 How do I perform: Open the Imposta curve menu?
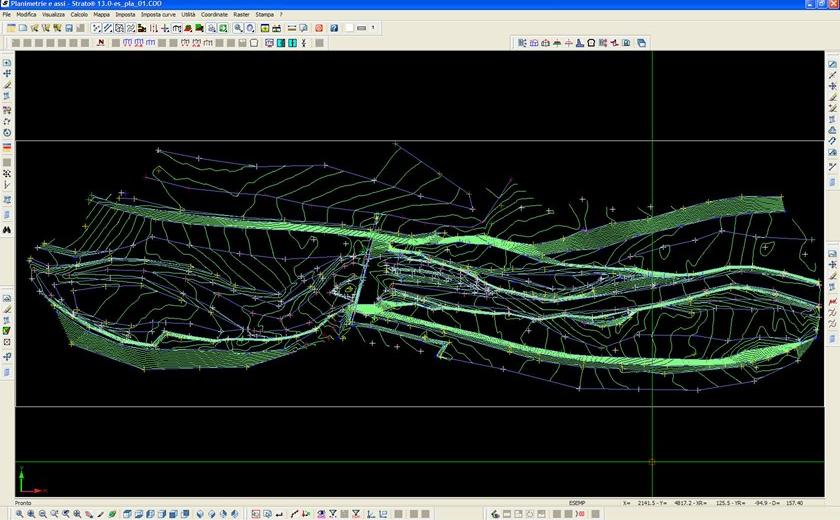click(156, 15)
